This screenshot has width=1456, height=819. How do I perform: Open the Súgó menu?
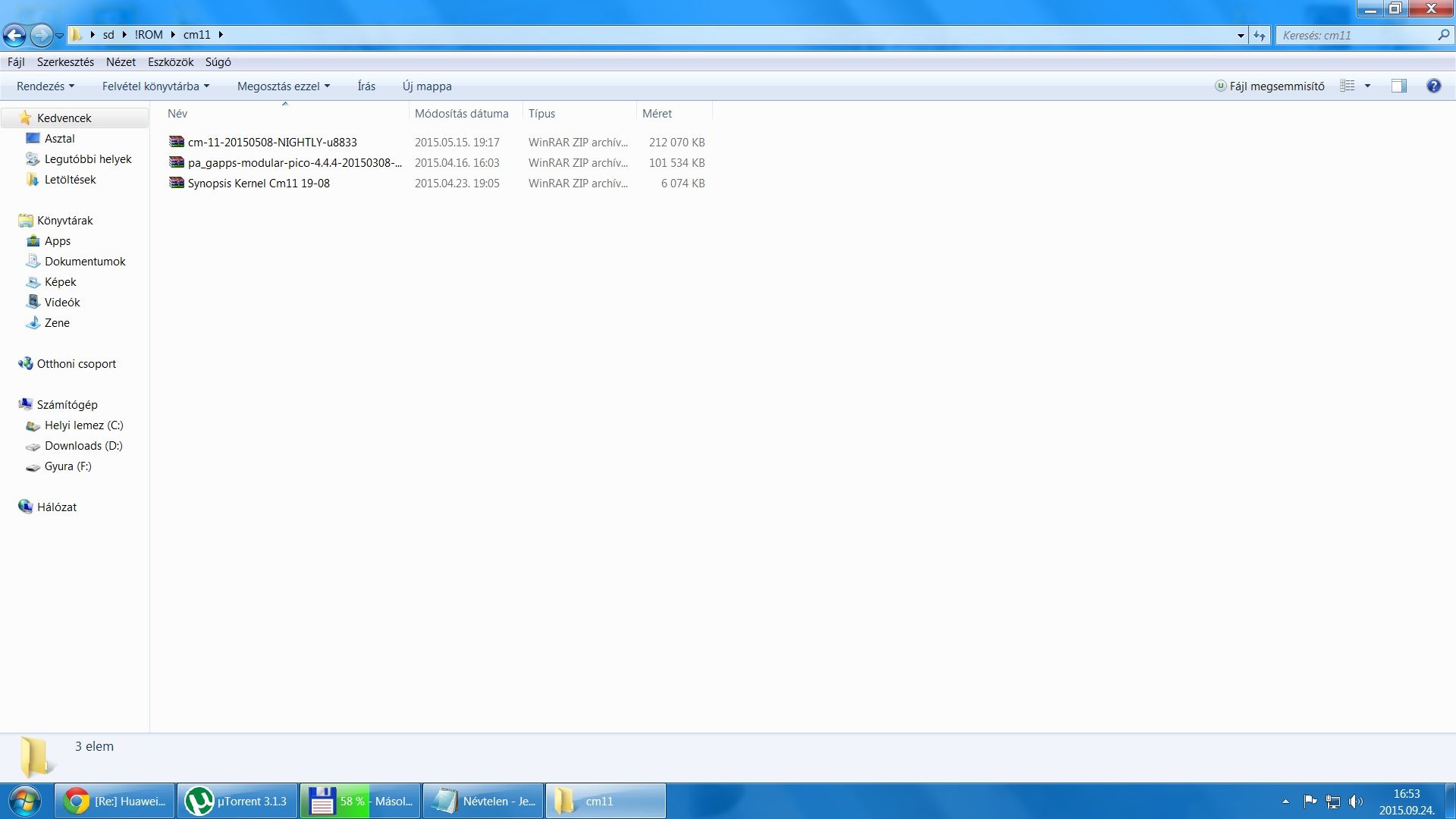[218, 62]
